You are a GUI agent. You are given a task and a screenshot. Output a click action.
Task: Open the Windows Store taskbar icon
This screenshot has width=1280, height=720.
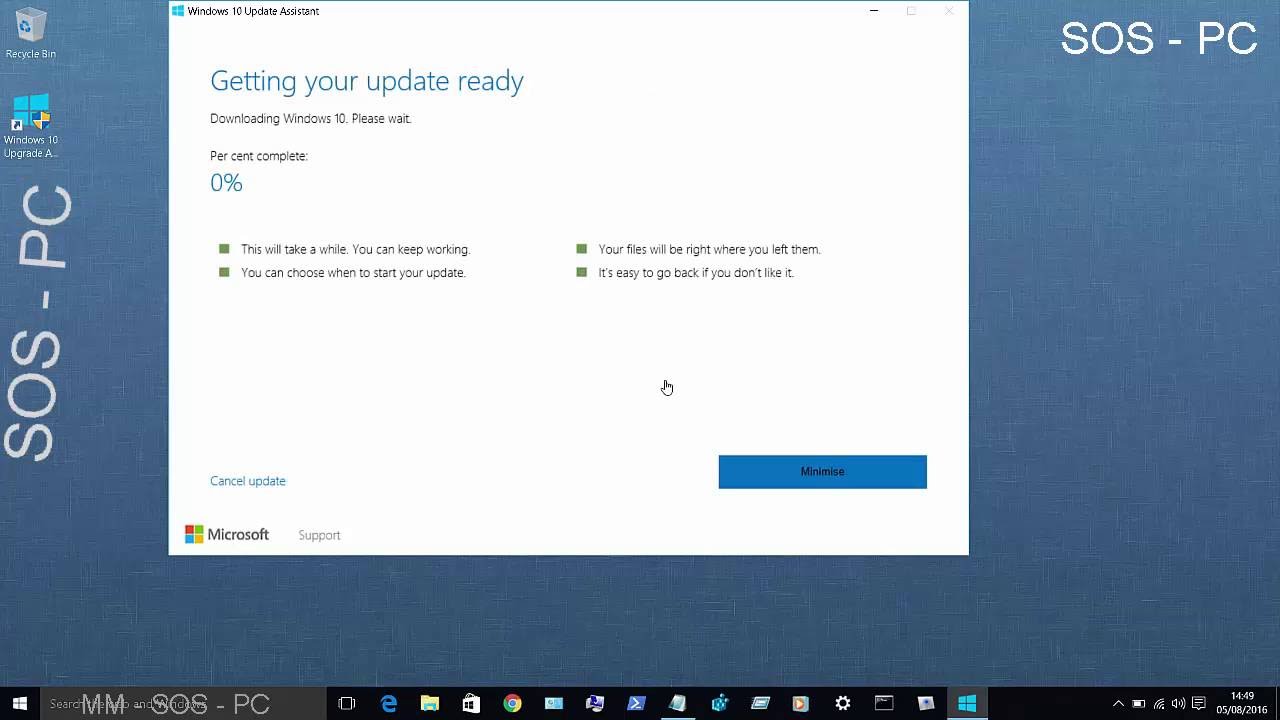[471, 704]
